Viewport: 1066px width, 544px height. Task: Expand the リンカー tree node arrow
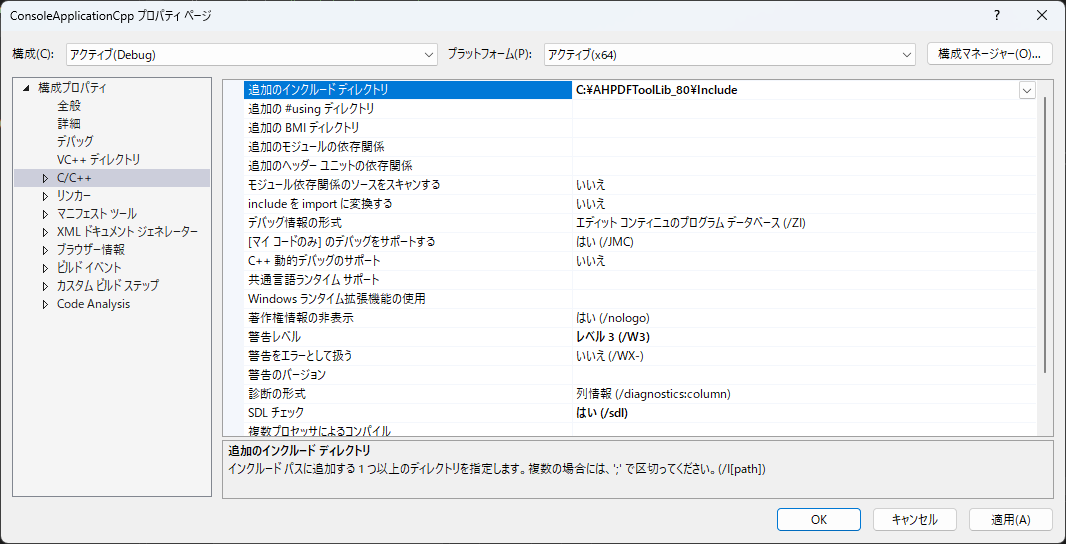coord(45,196)
